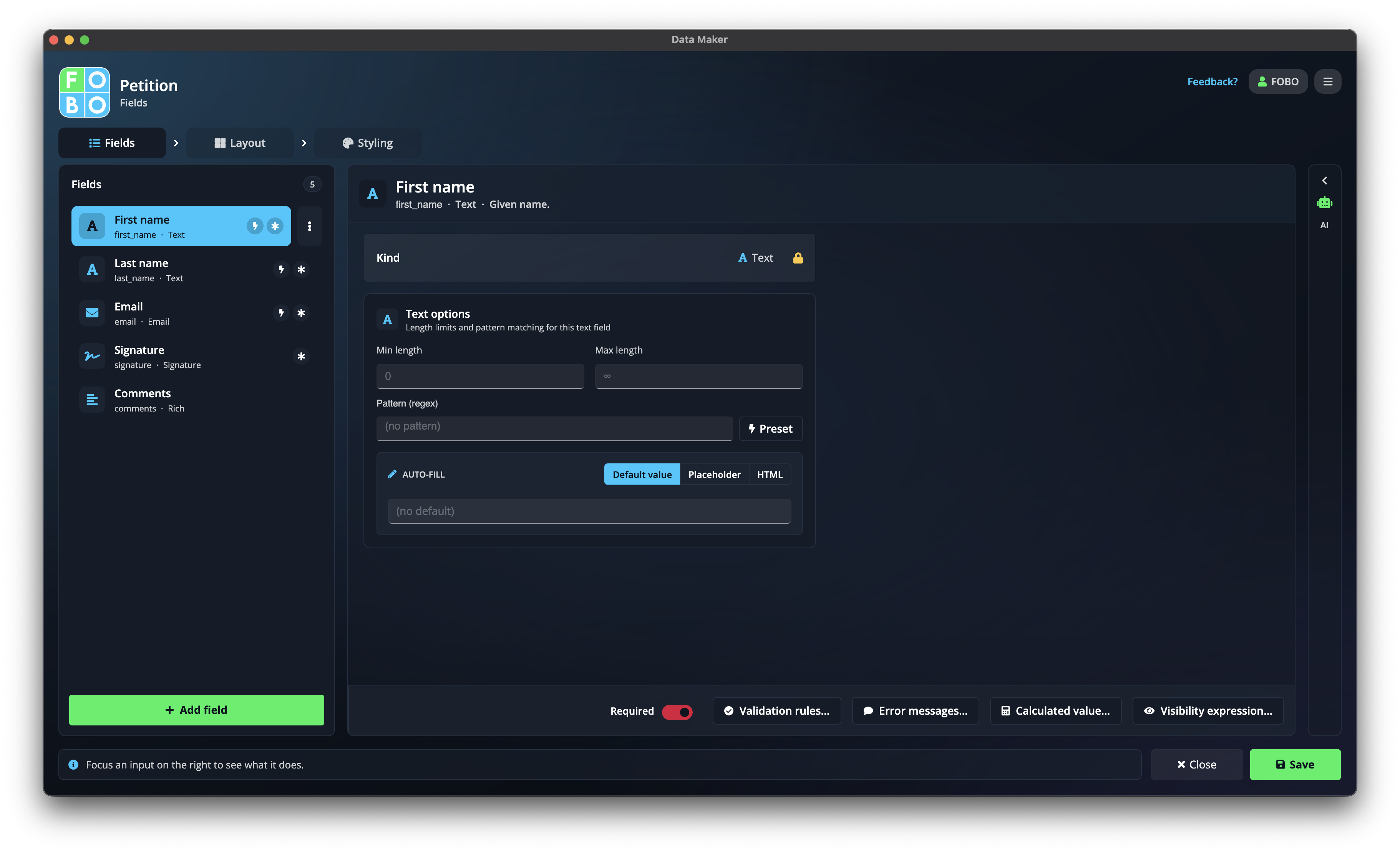
Task: Click the lightning icon on Email field
Action: 281,312
